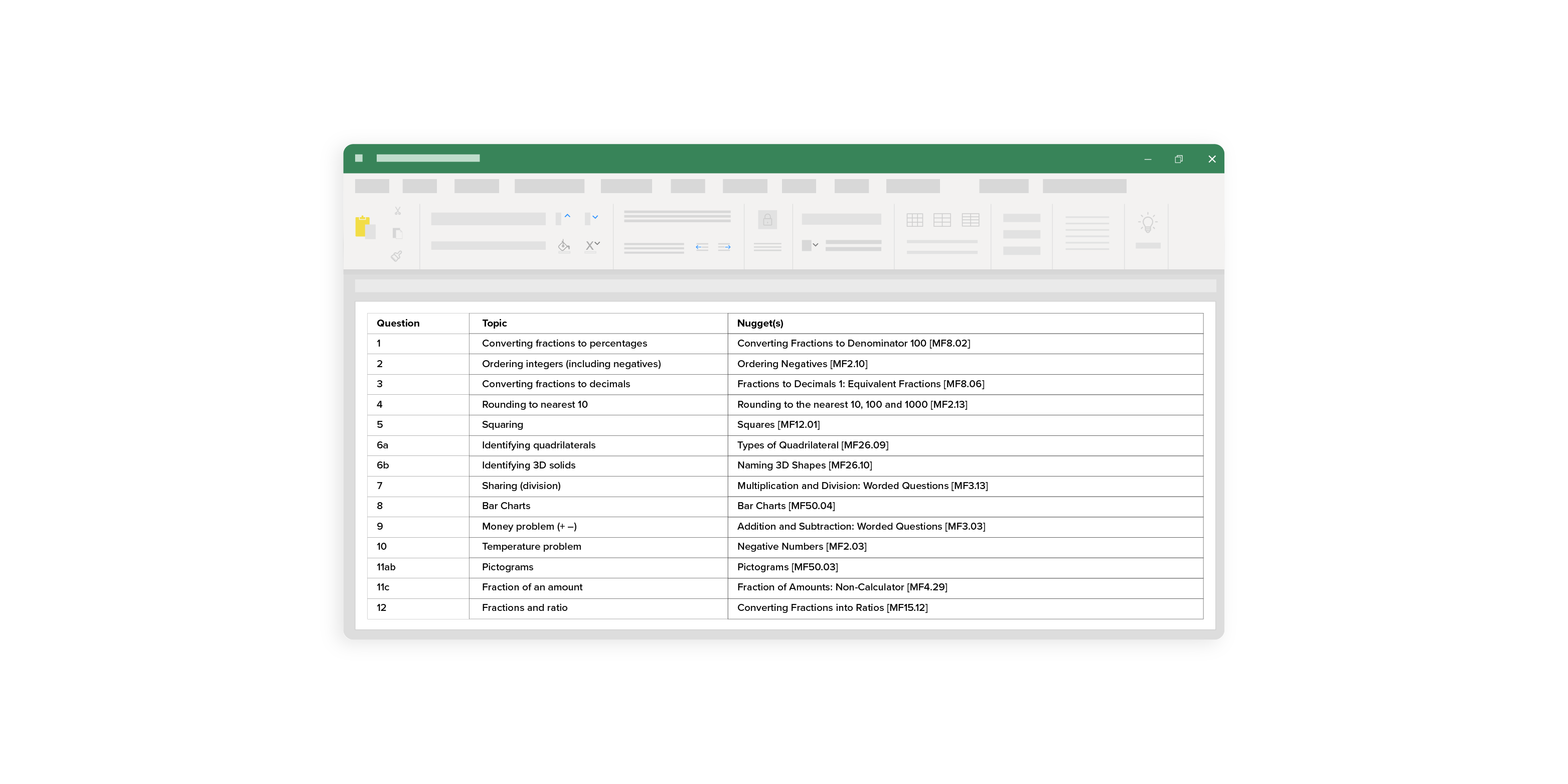
Task: Click cell 'Fraction of an amount'
Action: pos(598,588)
